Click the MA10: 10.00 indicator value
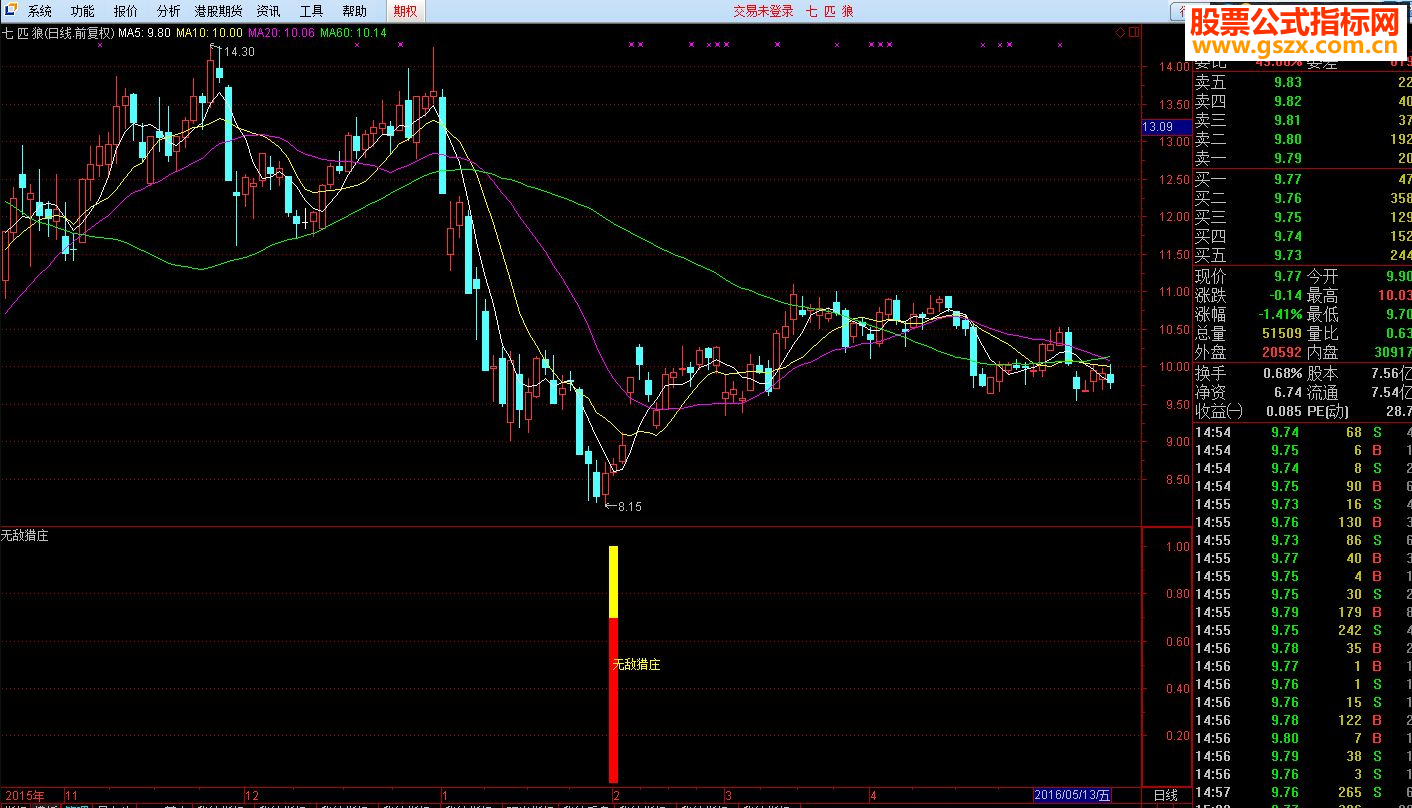 pos(209,32)
